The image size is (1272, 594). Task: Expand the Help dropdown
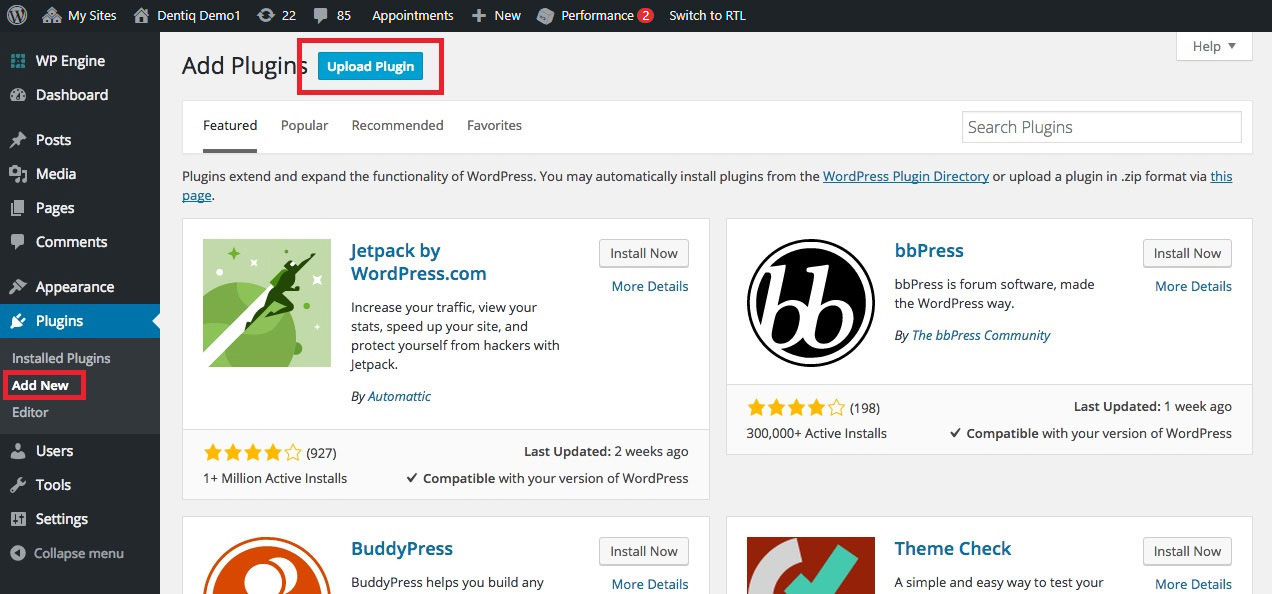coord(1214,46)
